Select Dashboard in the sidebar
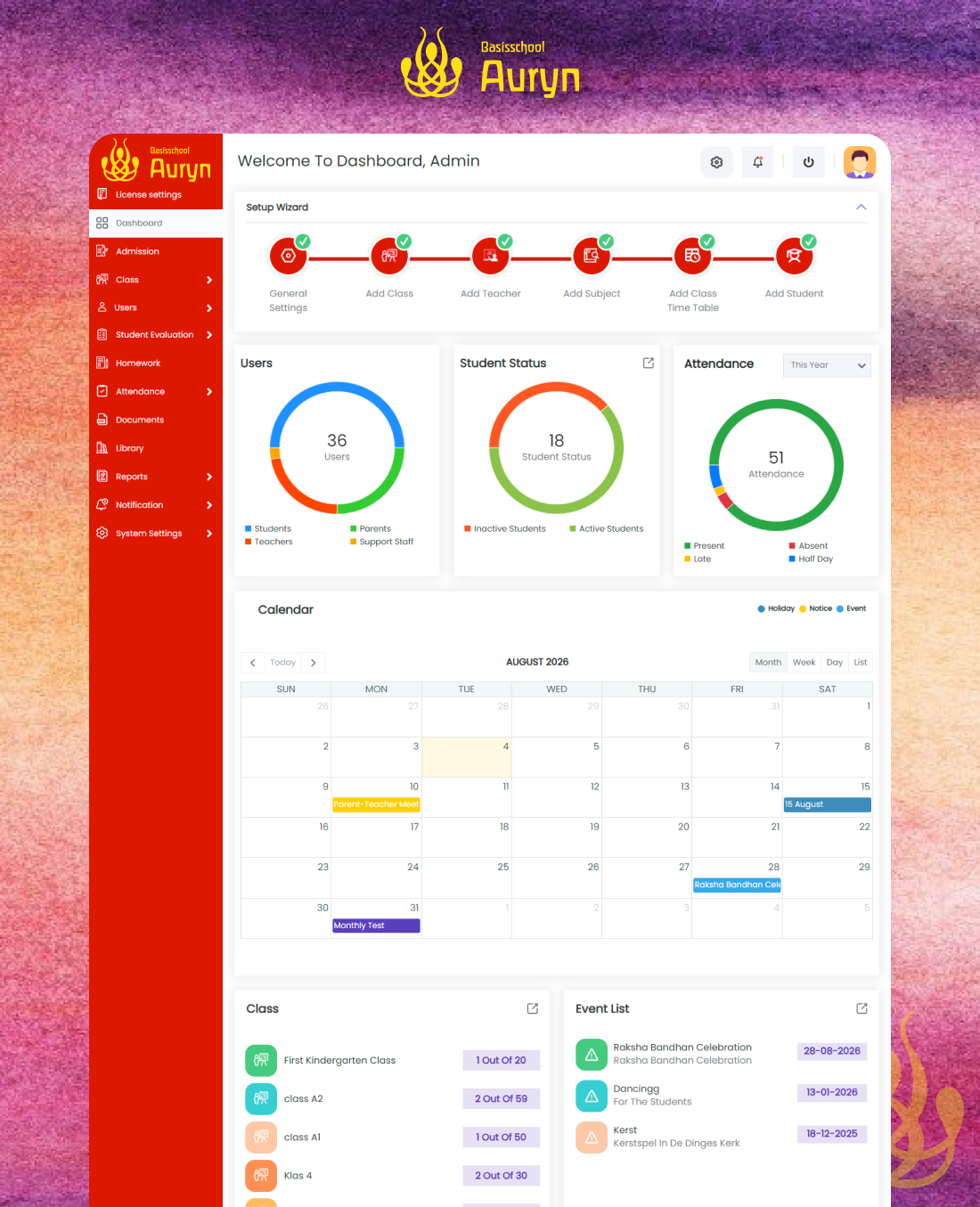The image size is (980, 1207). pyautogui.click(x=156, y=223)
